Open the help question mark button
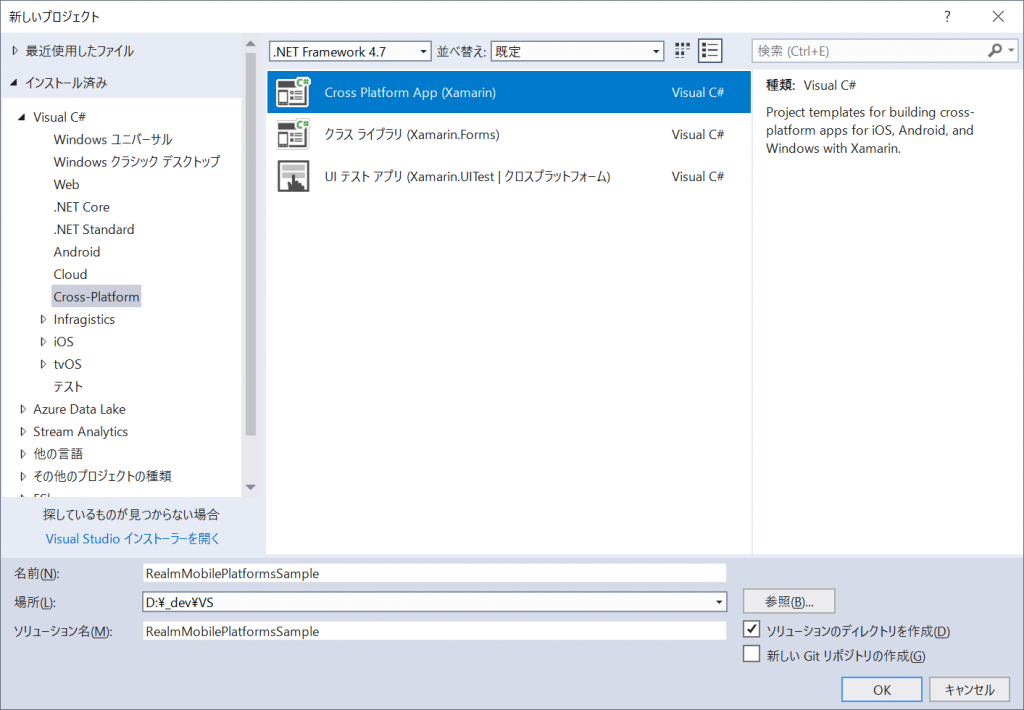The image size is (1024, 710). tap(947, 16)
